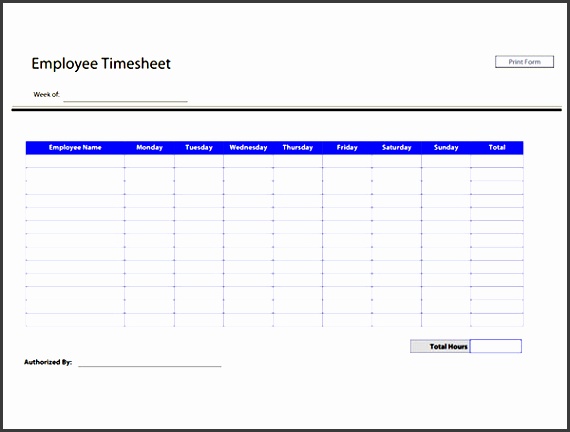Image resolution: width=570 pixels, height=432 pixels.
Task: Click the Week of input line
Action: click(125, 97)
